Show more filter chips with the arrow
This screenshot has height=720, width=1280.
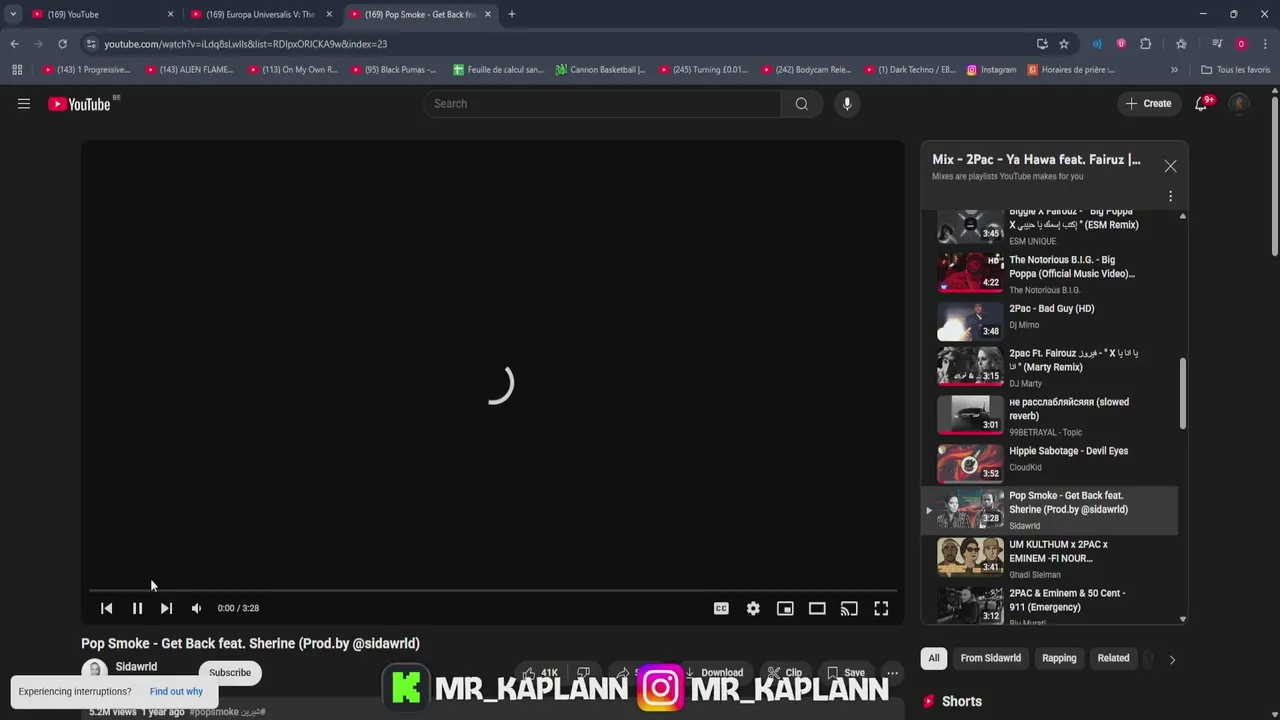[1172, 659]
